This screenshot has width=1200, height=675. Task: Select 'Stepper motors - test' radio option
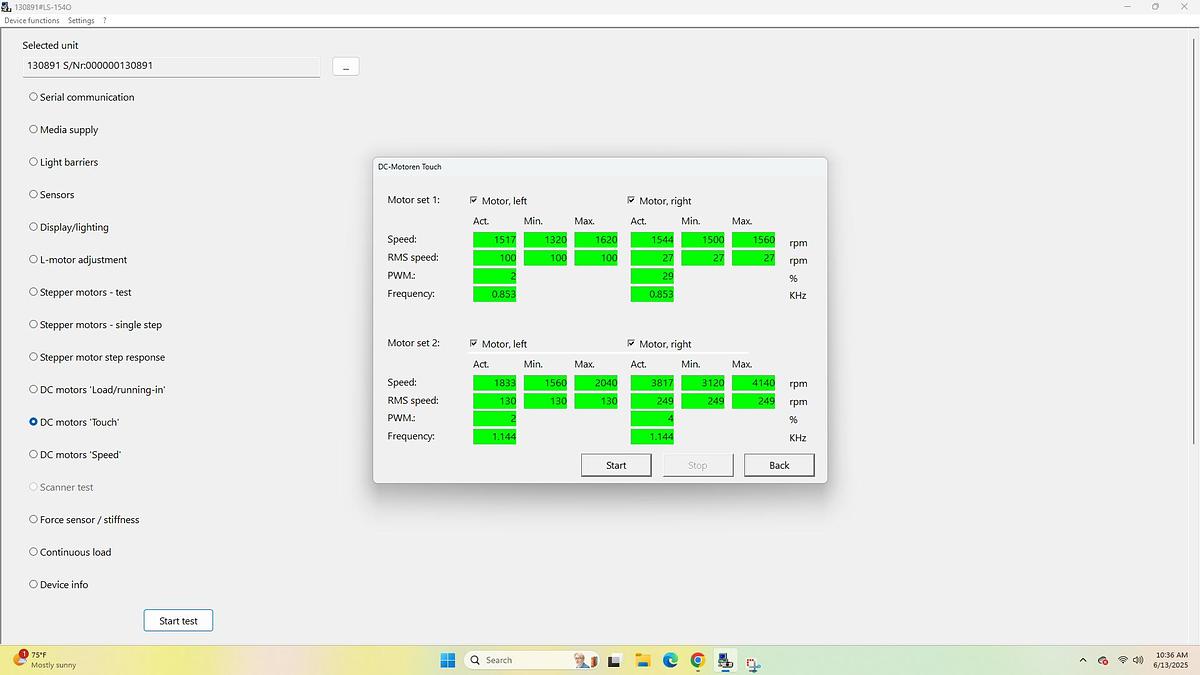point(33,292)
